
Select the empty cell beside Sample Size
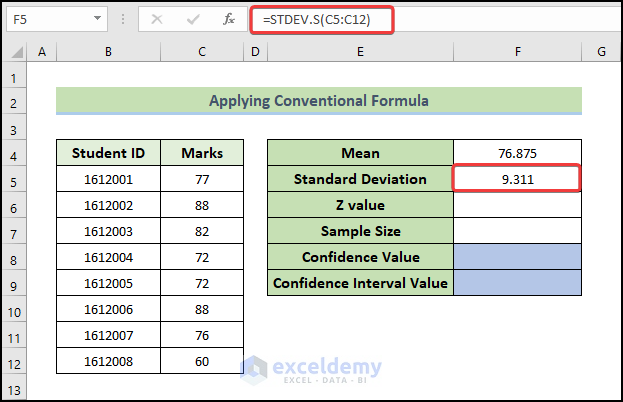(517, 231)
